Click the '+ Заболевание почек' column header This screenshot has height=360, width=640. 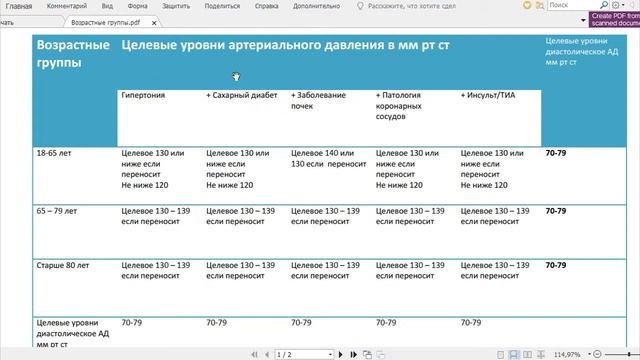point(318,100)
